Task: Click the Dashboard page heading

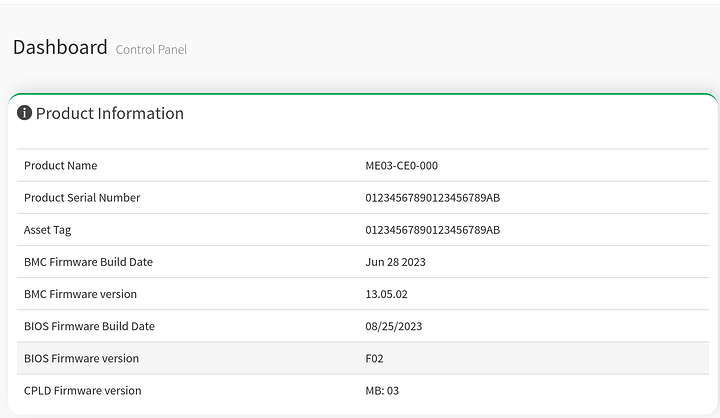Action: coord(60,47)
